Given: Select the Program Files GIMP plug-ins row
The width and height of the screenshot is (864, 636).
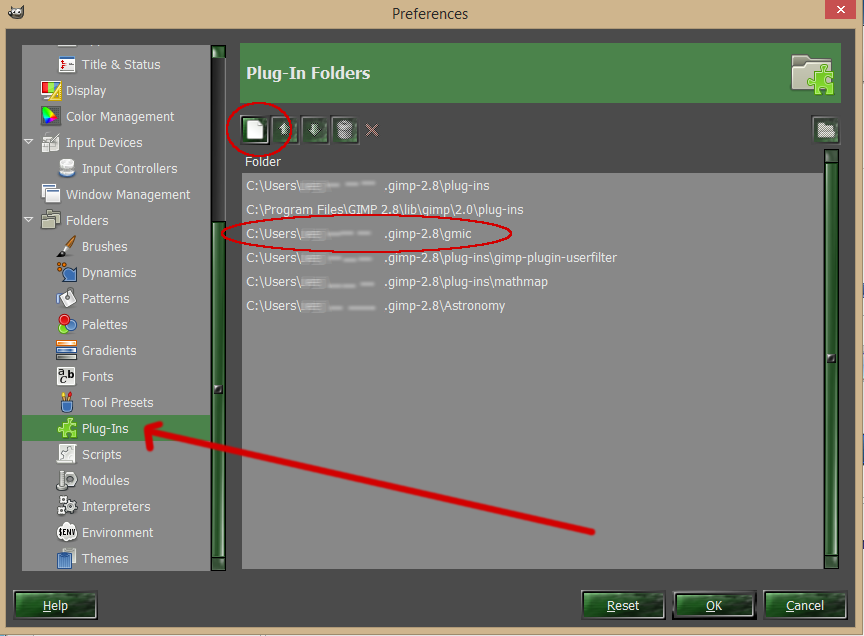Looking at the screenshot, I should point(532,210).
